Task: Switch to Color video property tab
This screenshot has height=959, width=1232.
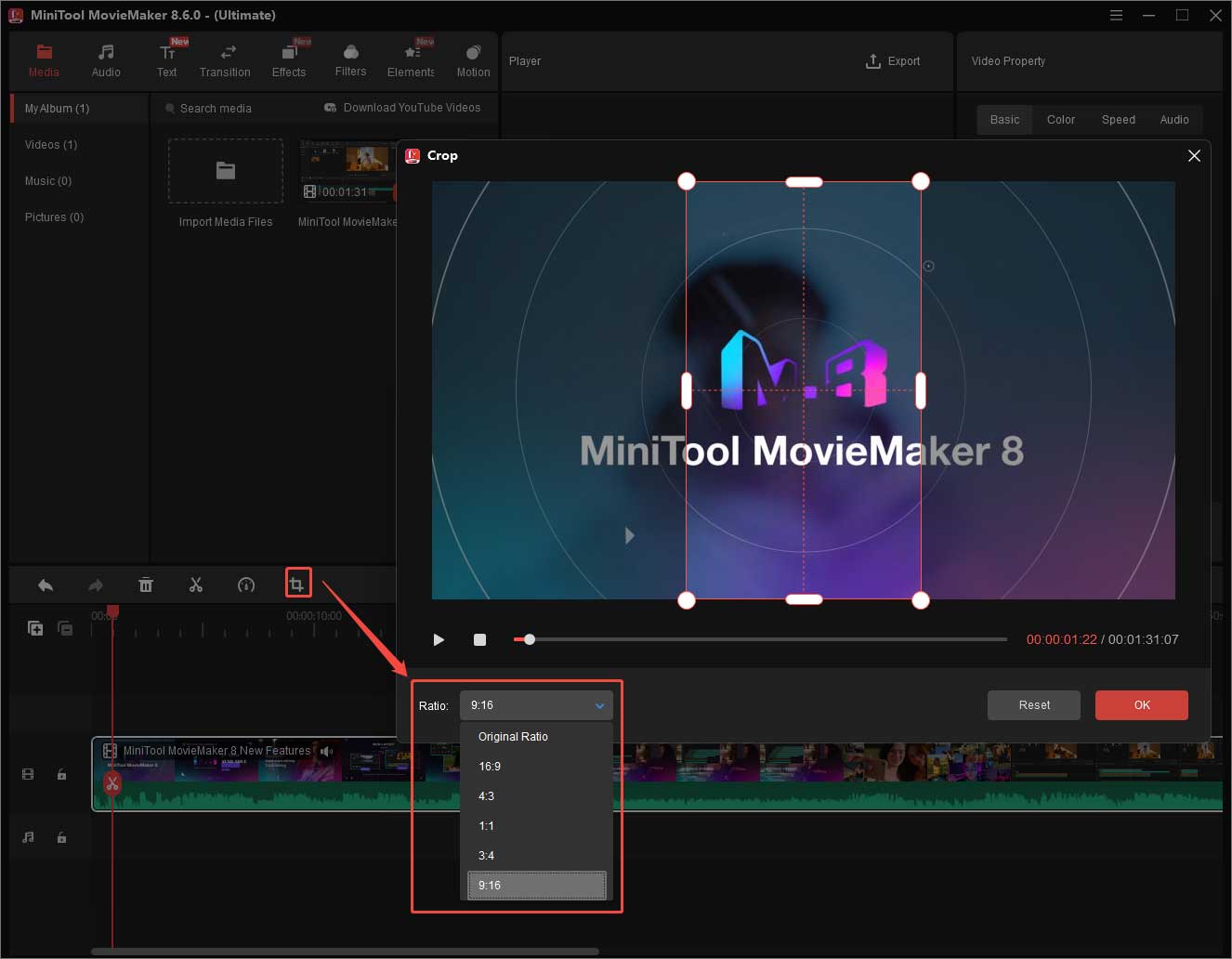Action: [1060, 120]
